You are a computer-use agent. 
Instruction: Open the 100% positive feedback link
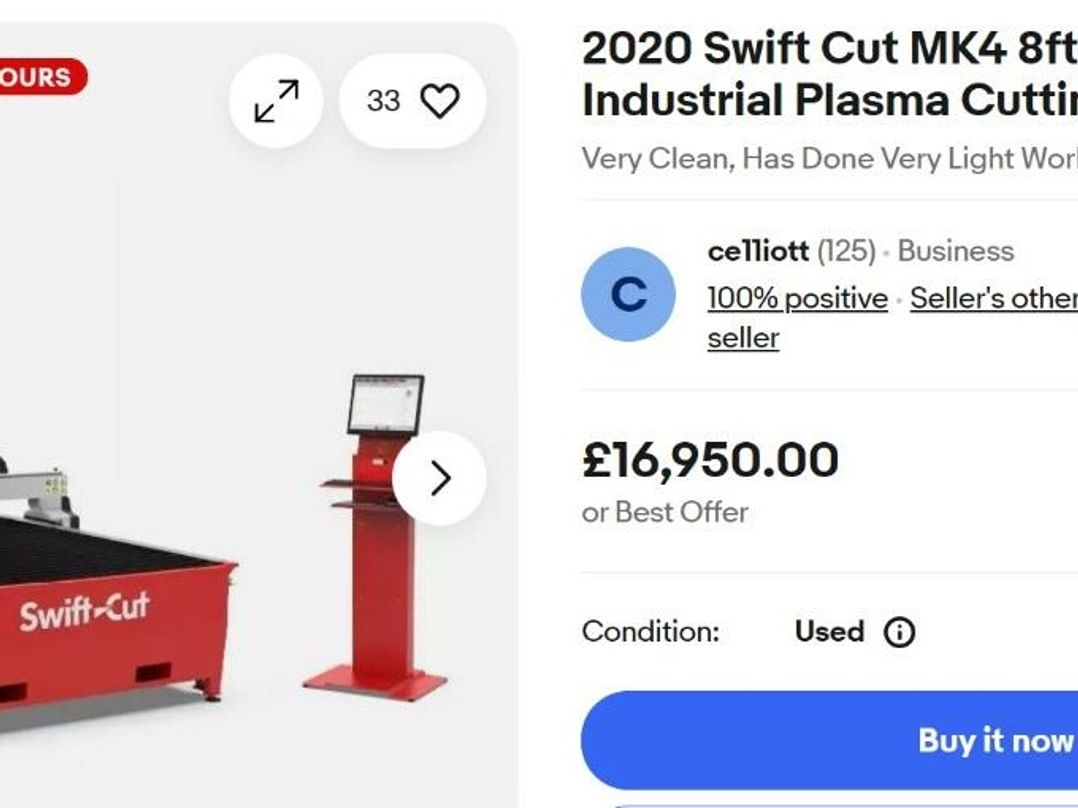[x=797, y=298]
